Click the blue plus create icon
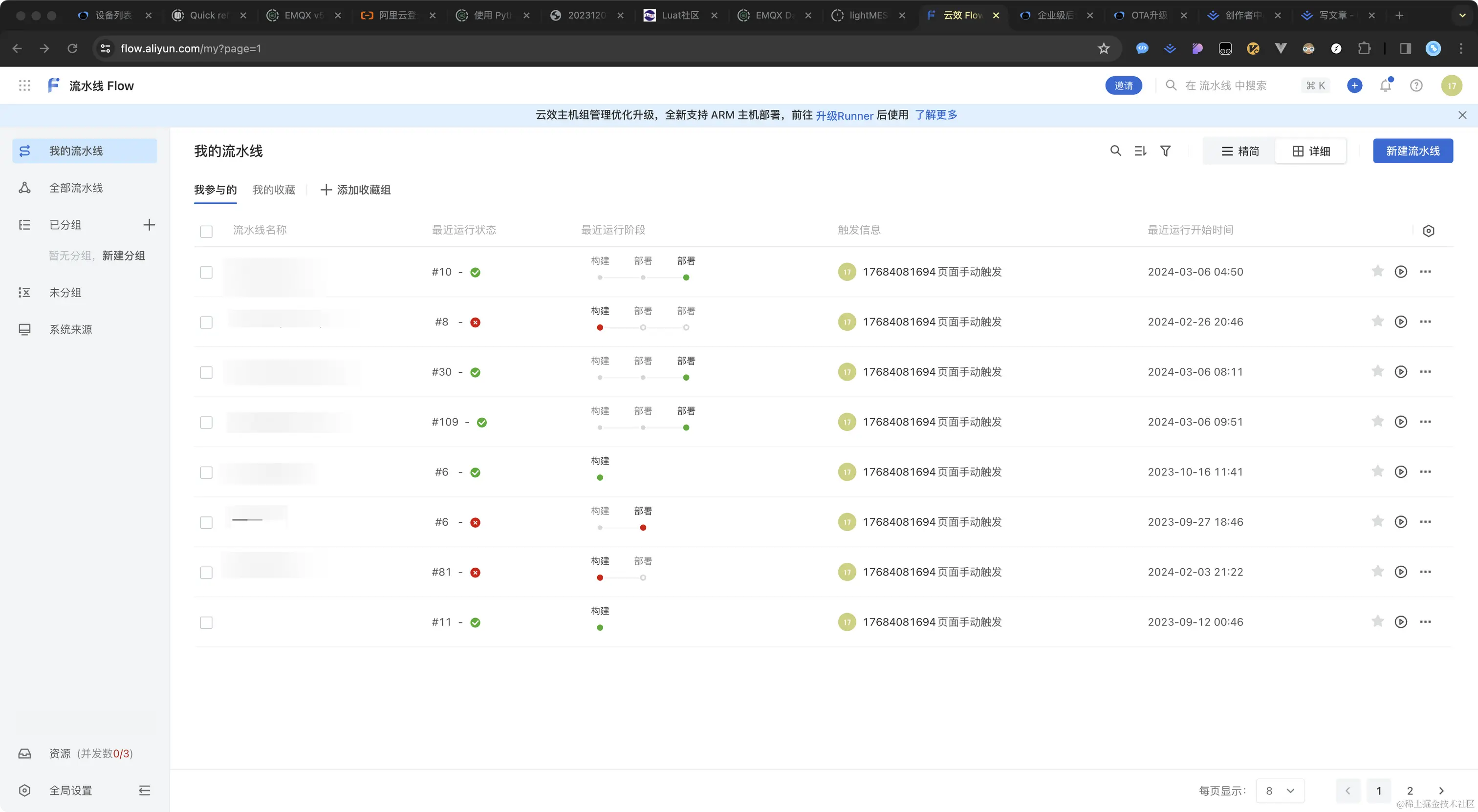Image resolution: width=1478 pixels, height=812 pixels. point(1355,85)
